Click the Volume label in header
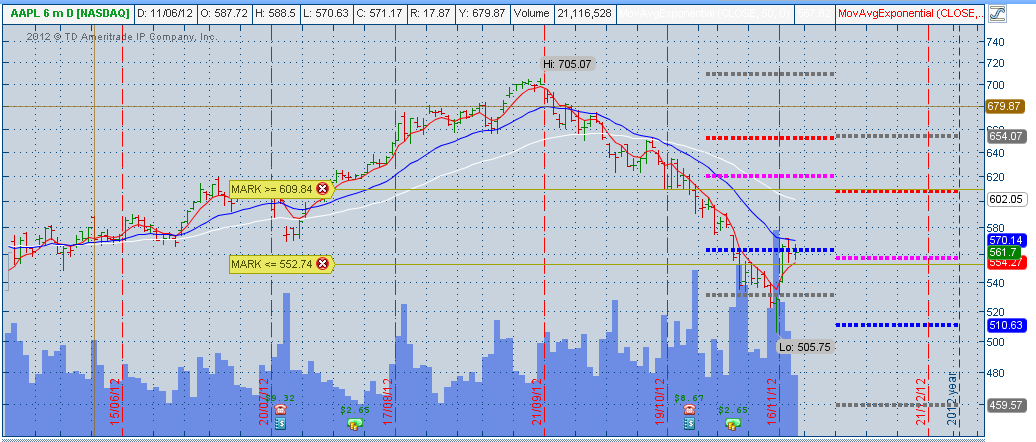This screenshot has height=442, width=1036. point(531,13)
